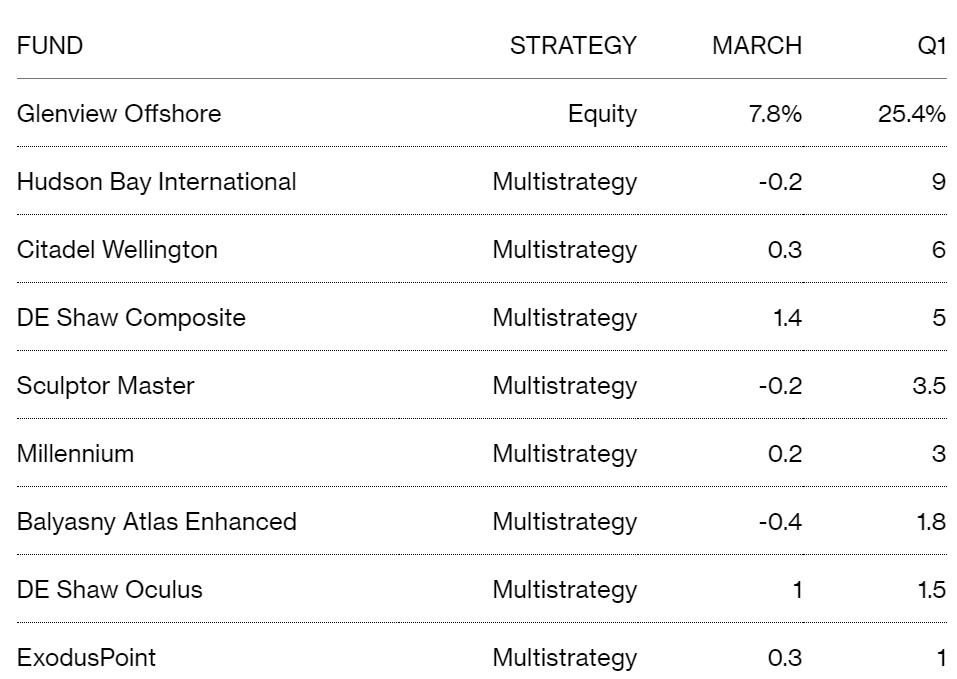
Task: Click Balyasny's -0.4 March value
Action: 781,522
